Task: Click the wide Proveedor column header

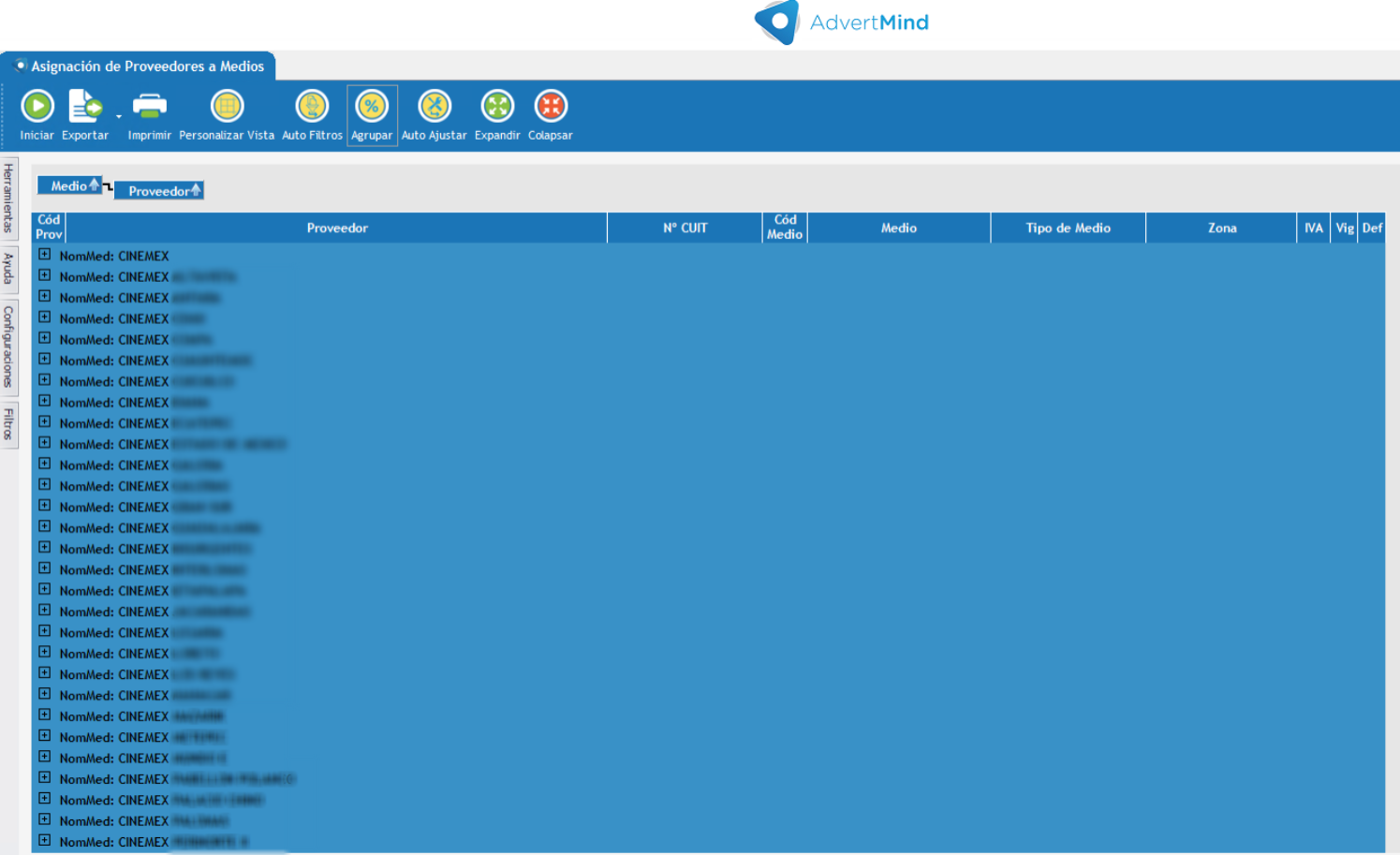Action: tap(337, 228)
